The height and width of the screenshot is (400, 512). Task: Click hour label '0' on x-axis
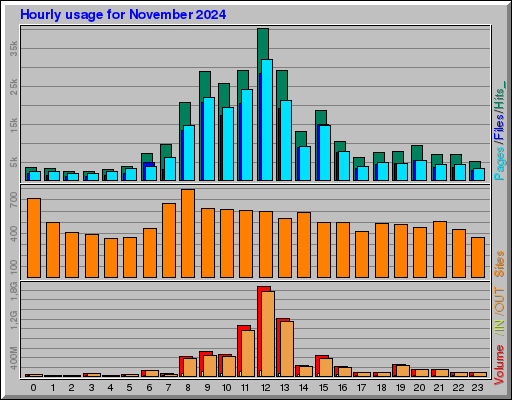click(33, 388)
